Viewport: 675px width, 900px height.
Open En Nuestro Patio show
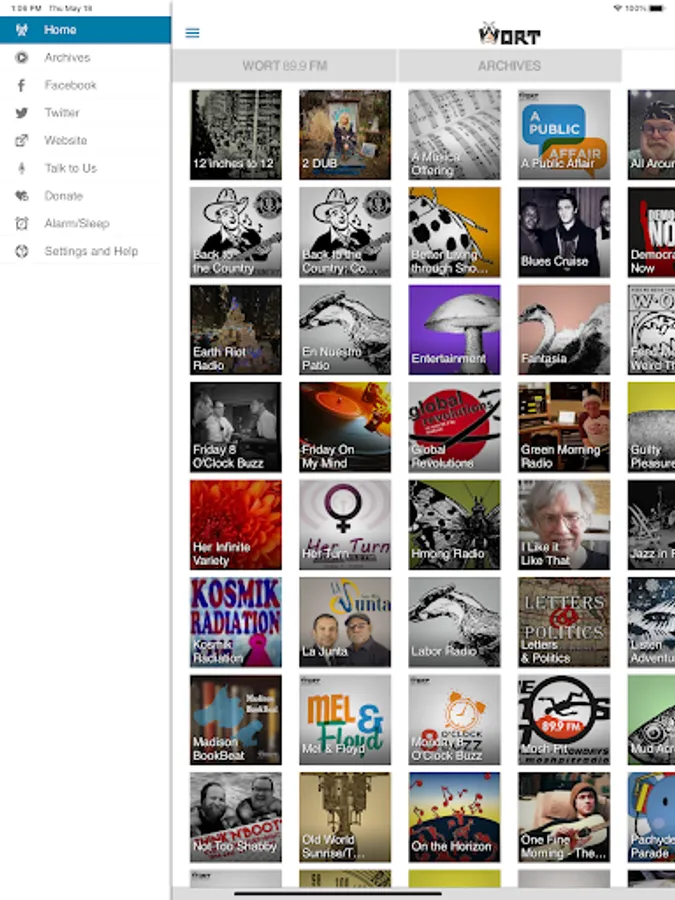point(345,329)
